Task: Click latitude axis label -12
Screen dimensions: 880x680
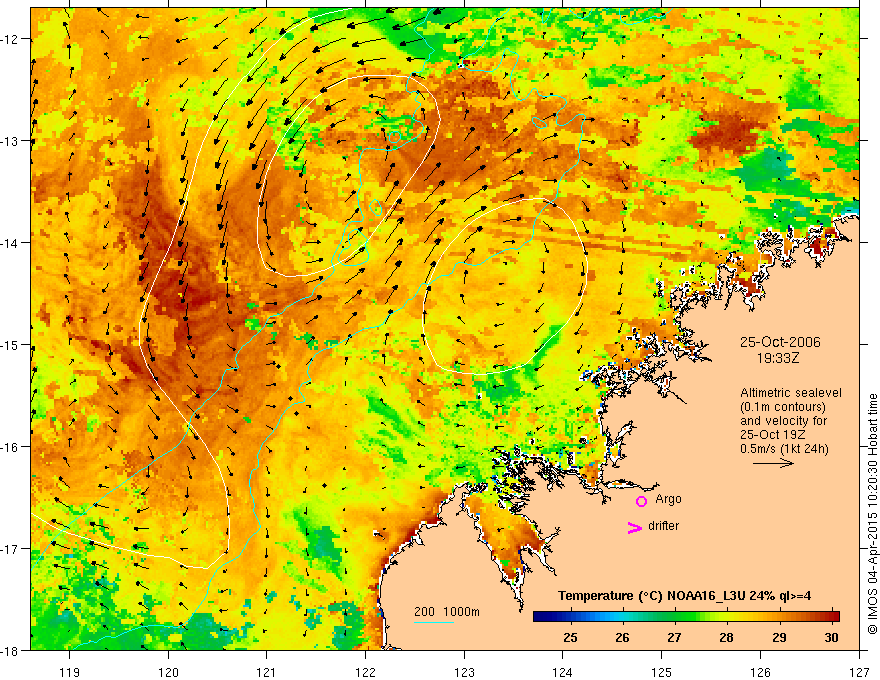Action: point(10,39)
